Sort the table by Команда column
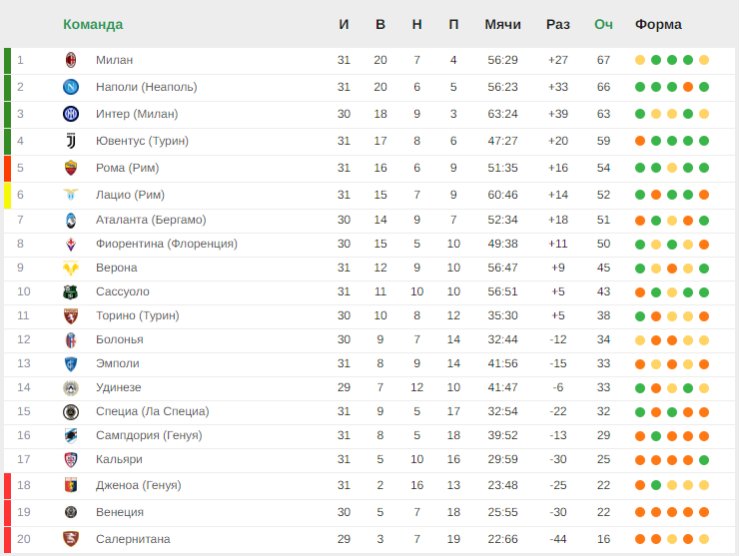This screenshot has height=556, width=740. (x=93, y=24)
